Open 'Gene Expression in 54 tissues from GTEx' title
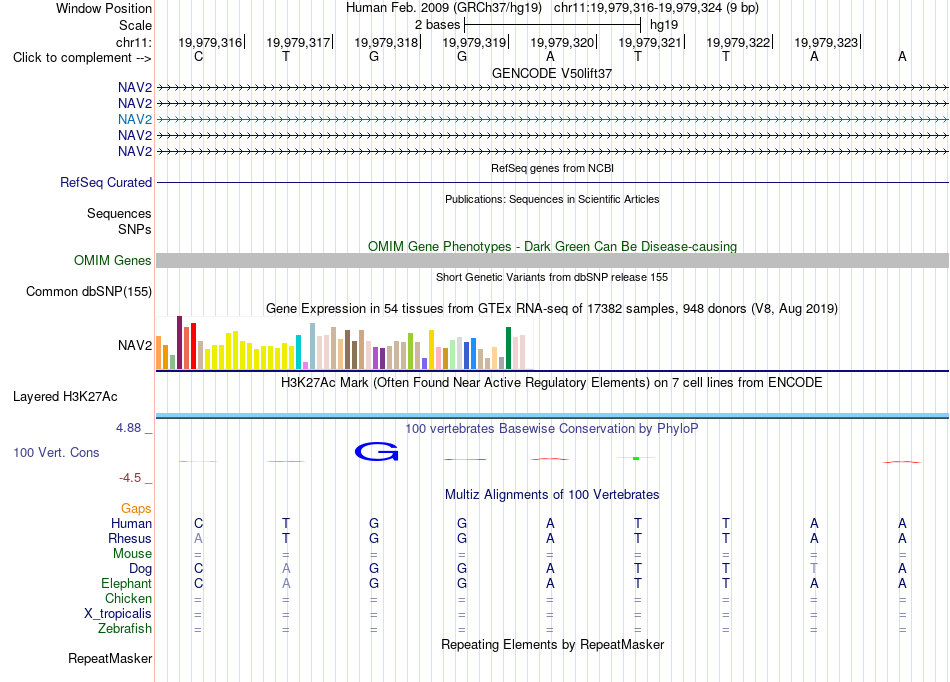 coord(552,309)
